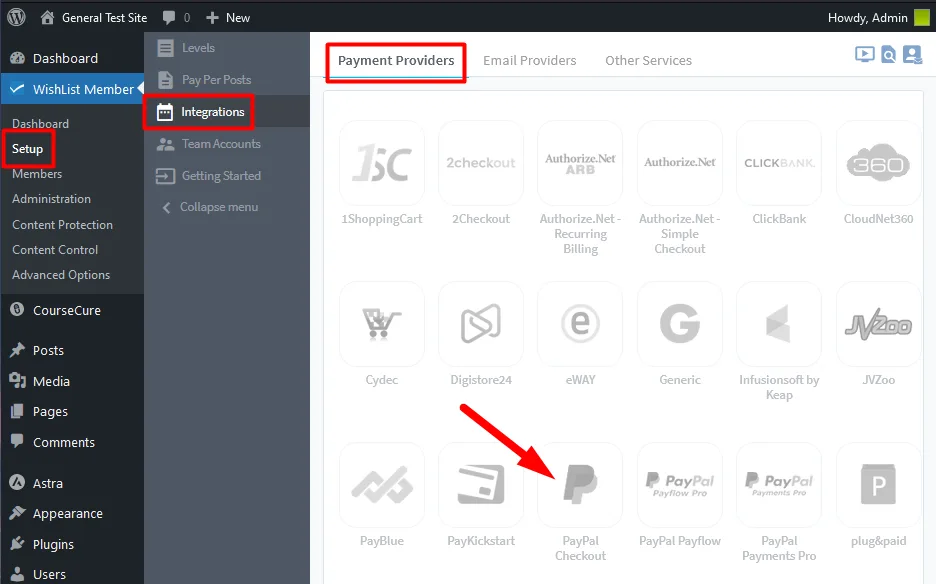This screenshot has height=584, width=936.
Task: Open Advanced Options section
Action: pos(61,275)
